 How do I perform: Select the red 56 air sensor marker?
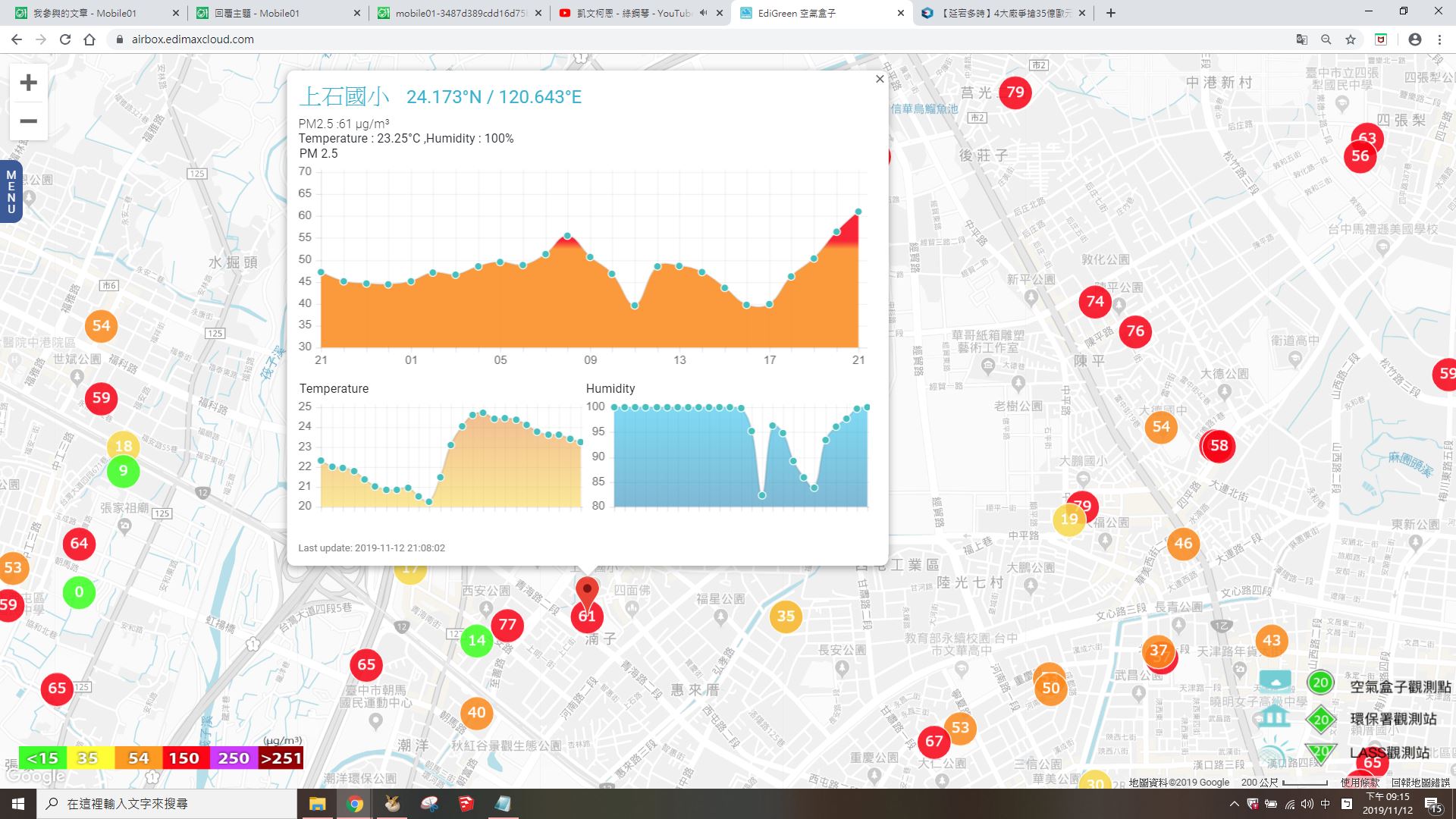[1360, 156]
